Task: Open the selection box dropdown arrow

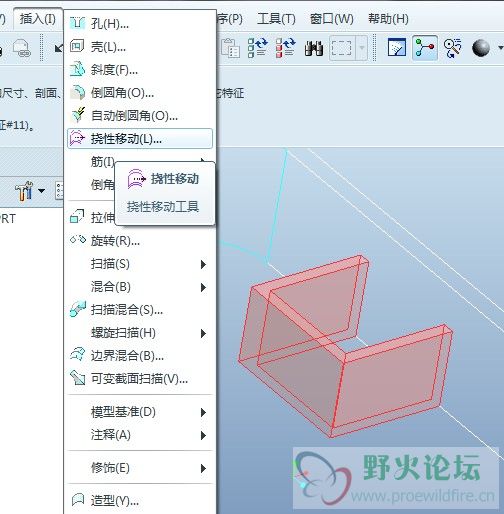Action: [x=362, y=48]
